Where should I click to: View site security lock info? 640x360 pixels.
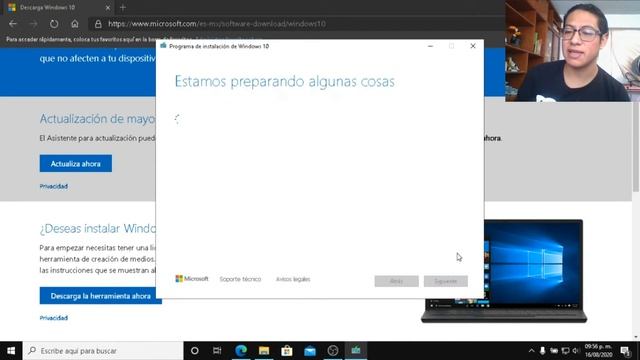(x=98, y=24)
